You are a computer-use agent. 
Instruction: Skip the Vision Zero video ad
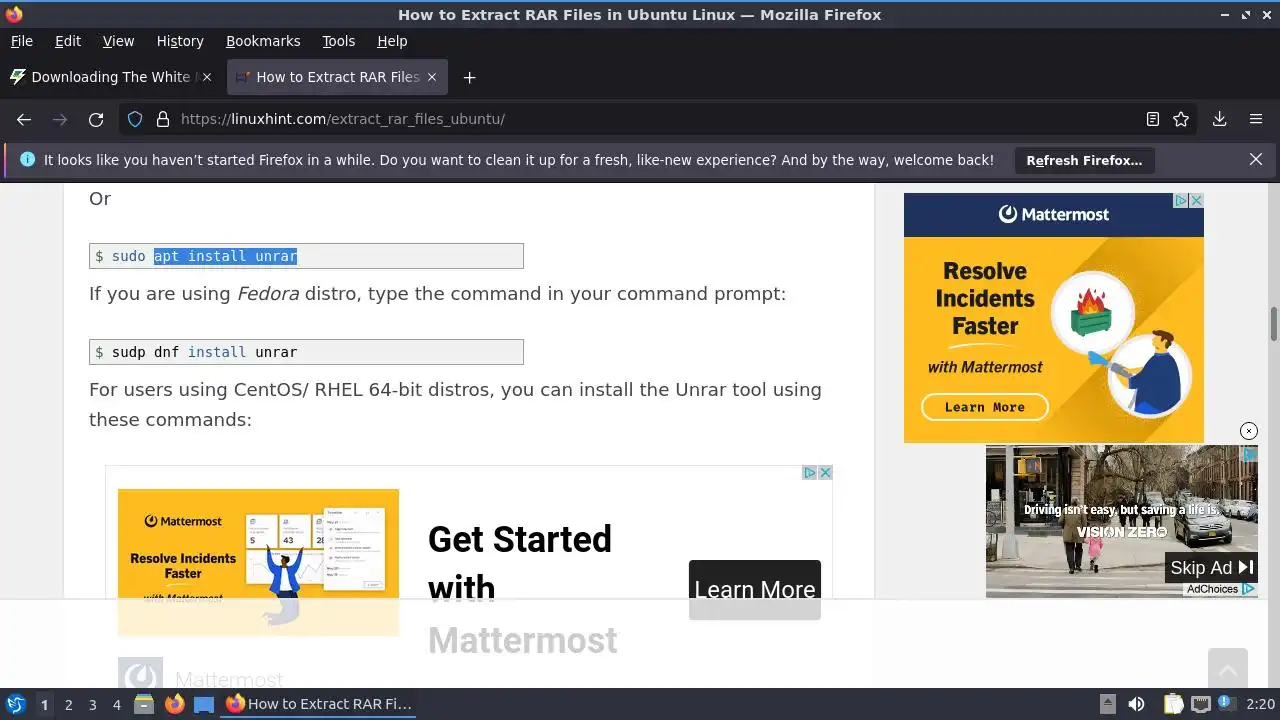pyautogui.click(x=1211, y=567)
